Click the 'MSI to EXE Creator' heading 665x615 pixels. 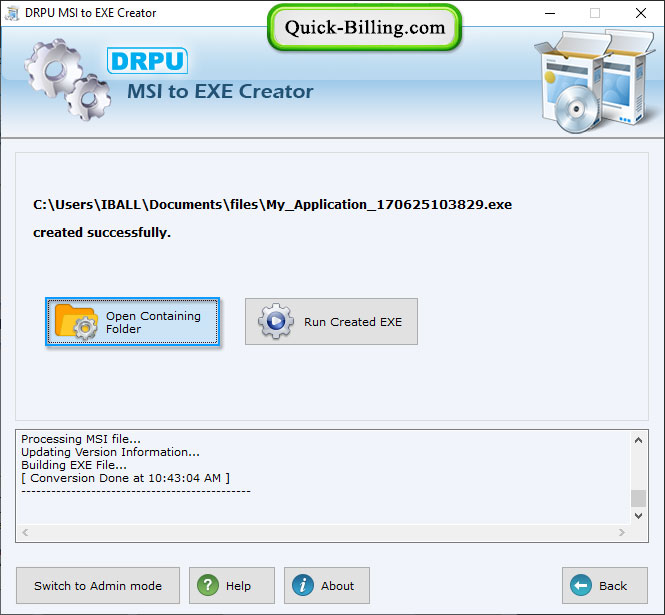point(220,91)
